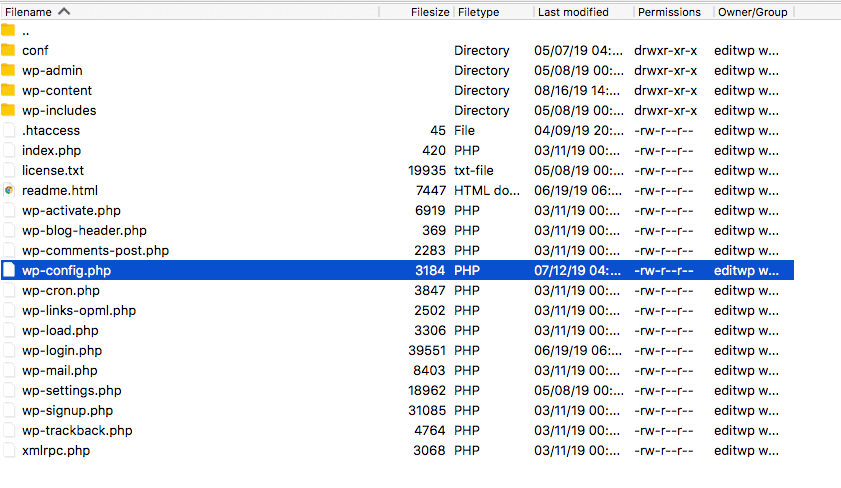Click the wp-includes folder icon
841x488 pixels.
tap(9, 110)
